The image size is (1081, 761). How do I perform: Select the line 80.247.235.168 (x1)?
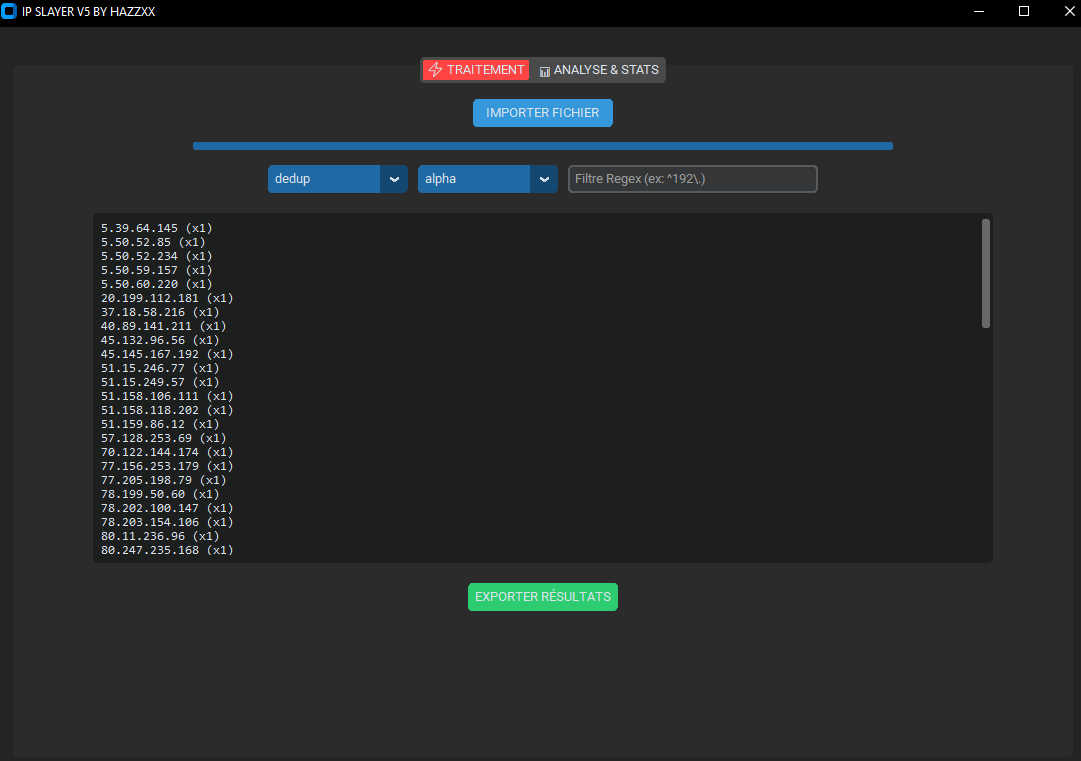[x=167, y=551]
